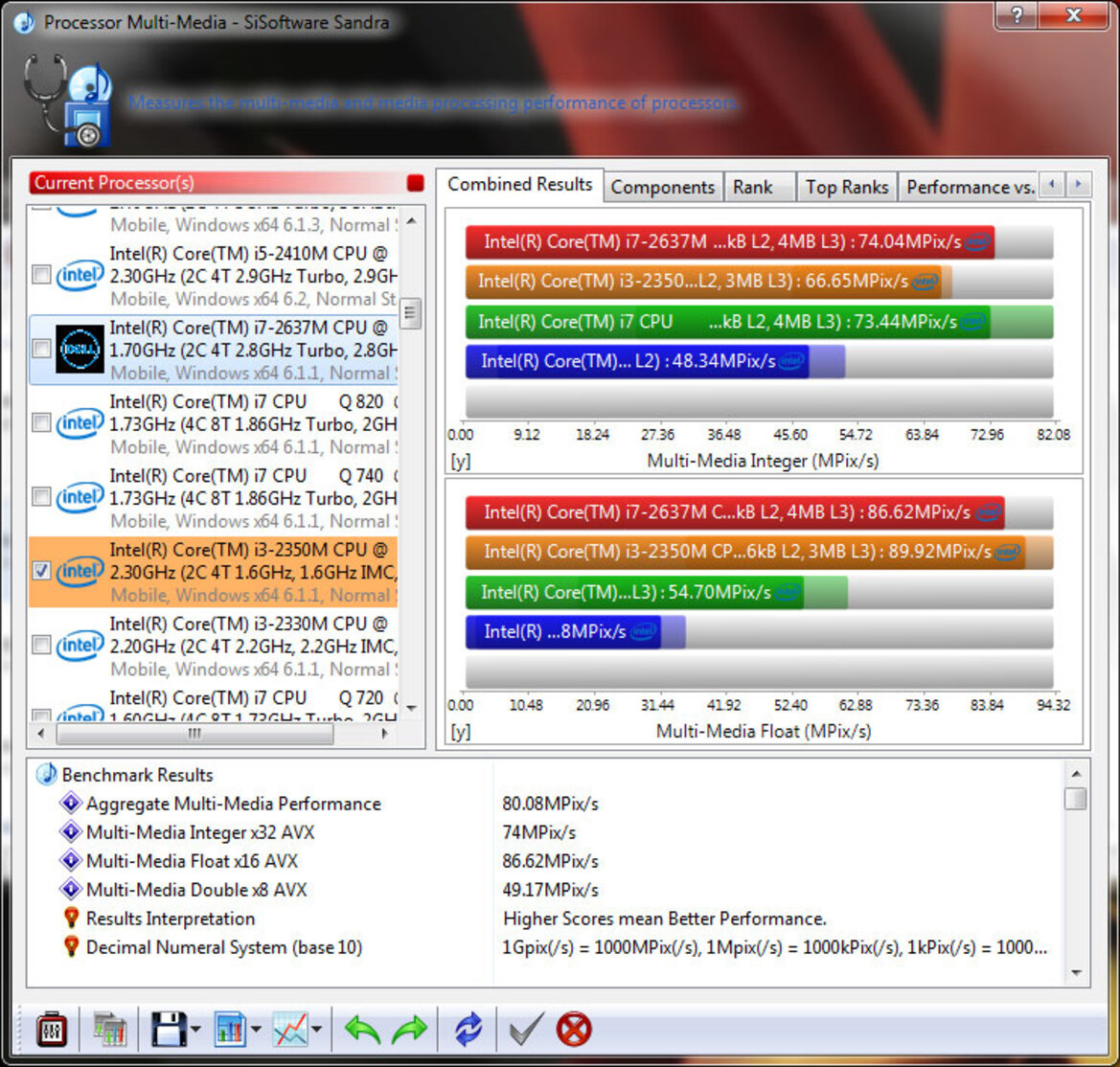
Task: Switch to the Top Ranks tab
Action: [846, 187]
